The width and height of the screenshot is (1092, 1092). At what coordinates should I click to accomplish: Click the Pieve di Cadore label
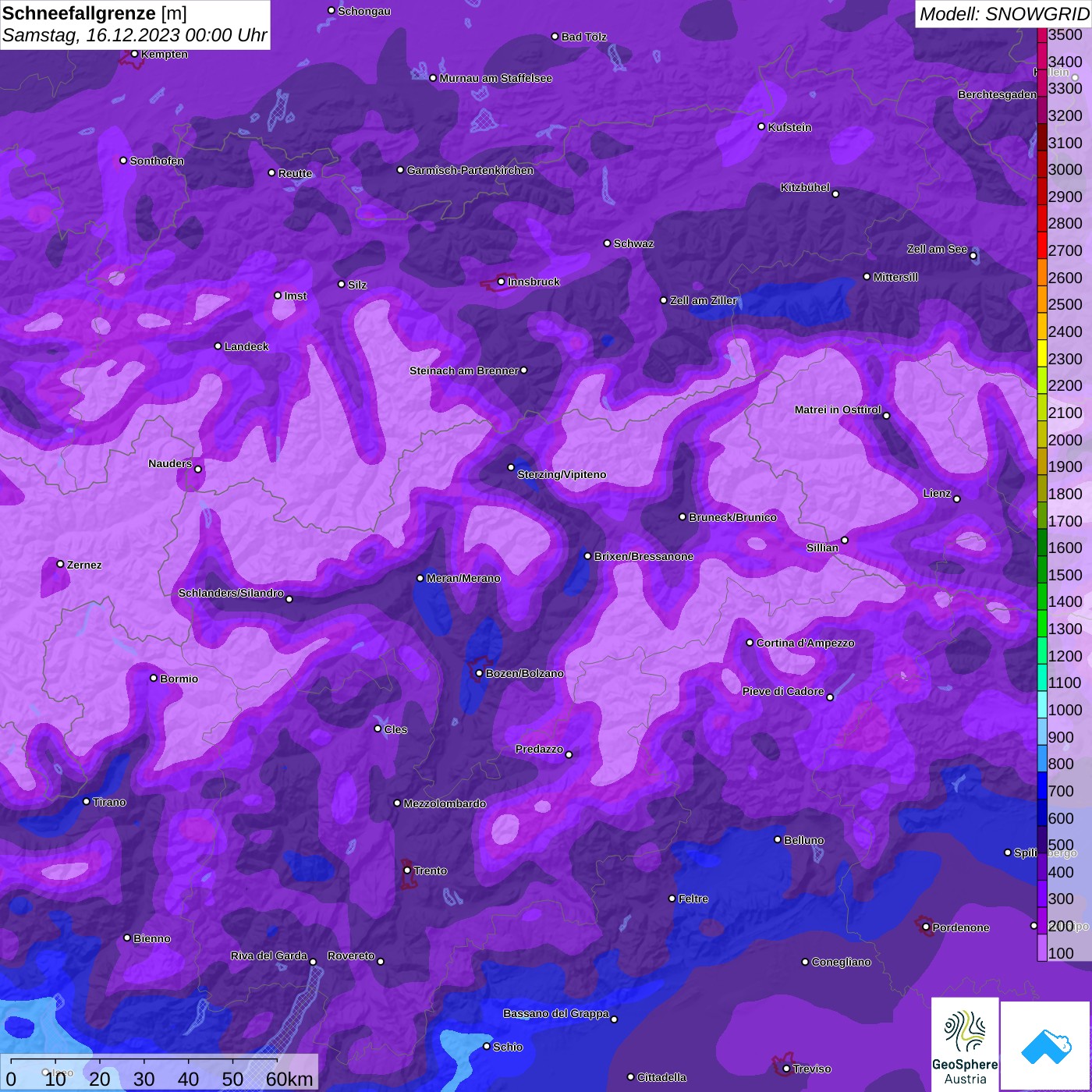coord(783,691)
